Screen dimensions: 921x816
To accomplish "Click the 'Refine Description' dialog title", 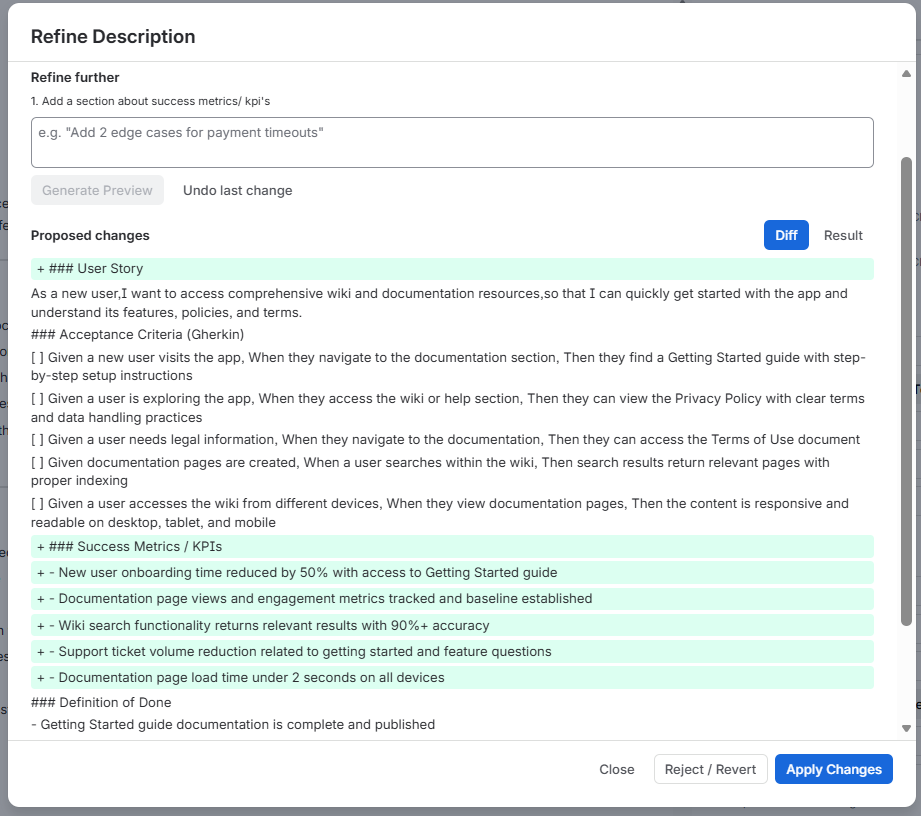I will 113,36.
